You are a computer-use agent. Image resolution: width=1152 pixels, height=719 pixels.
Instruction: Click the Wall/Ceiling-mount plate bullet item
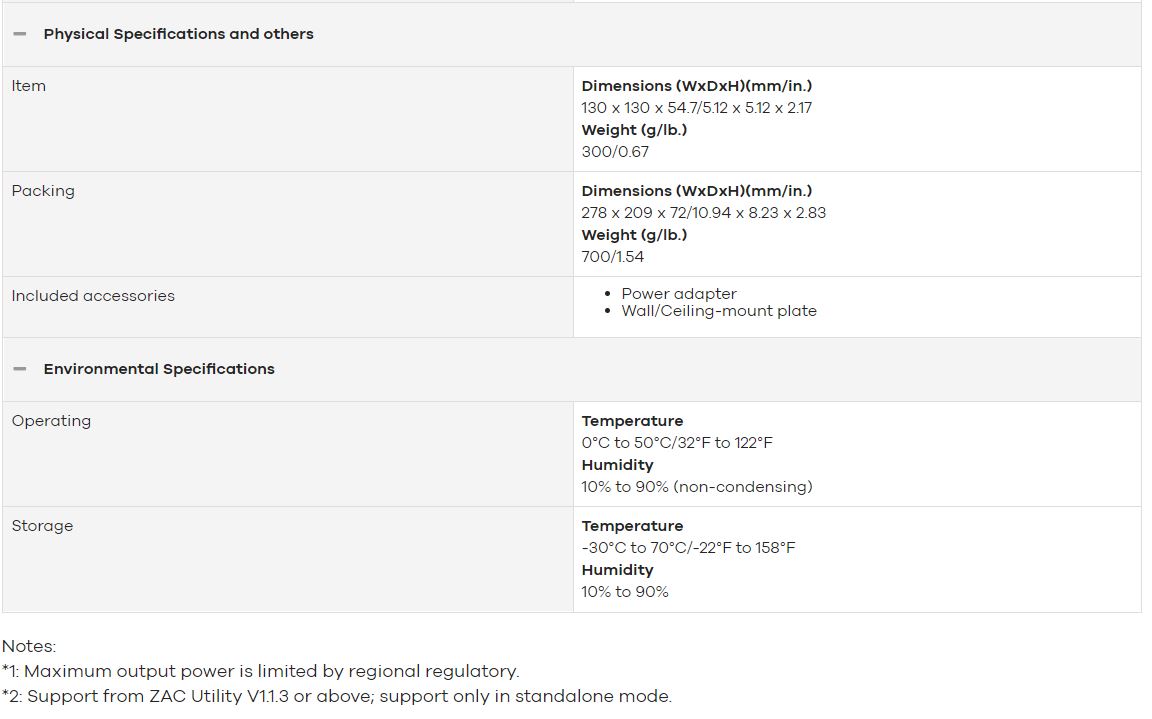[x=719, y=311]
